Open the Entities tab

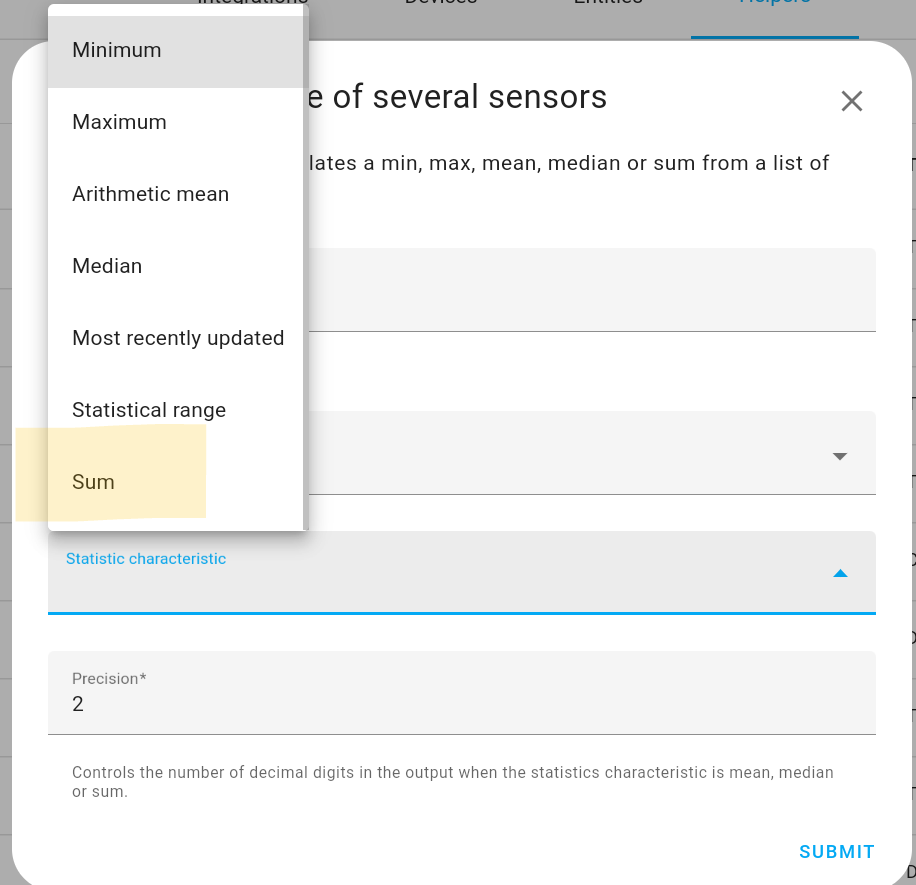tap(607, 4)
